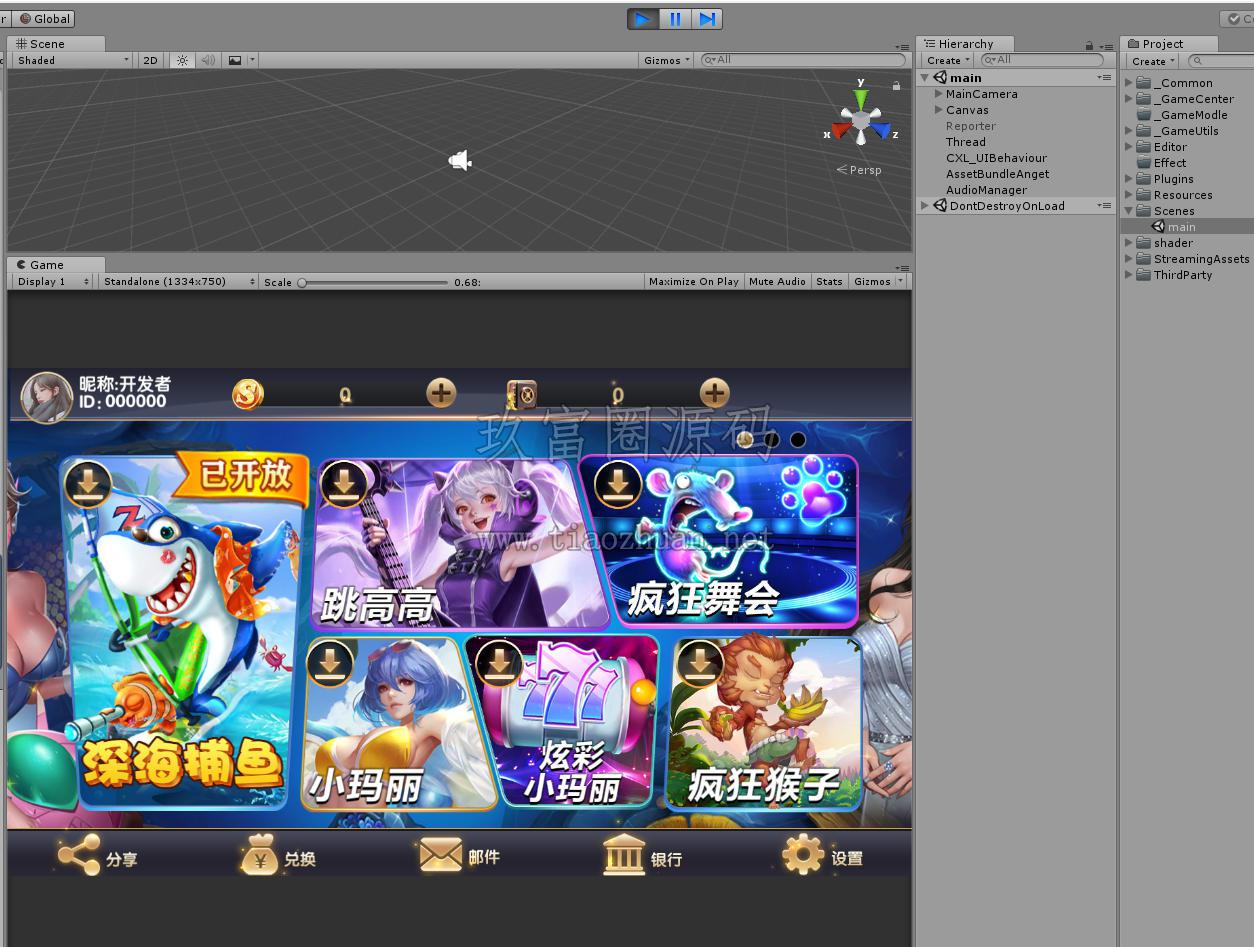Image resolution: width=1254 pixels, height=947 pixels.
Task: Advance one frame with the Step button
Action: pyautogui.click(x=707, y=19)
